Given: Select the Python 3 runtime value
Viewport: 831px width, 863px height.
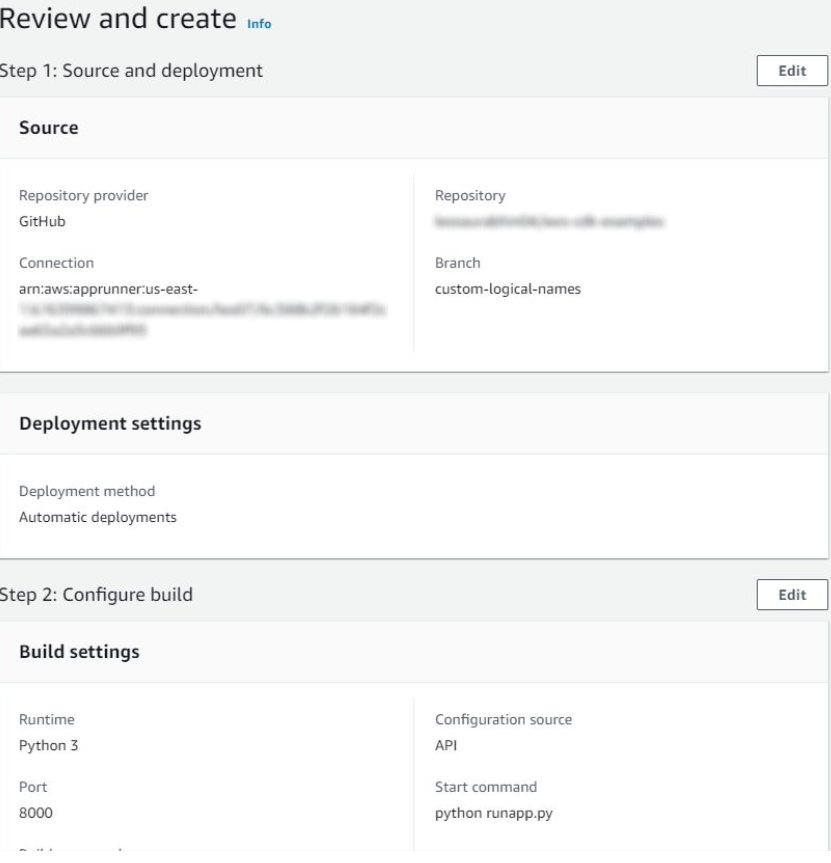Looking at the screenshot, I should pos(49,744).
